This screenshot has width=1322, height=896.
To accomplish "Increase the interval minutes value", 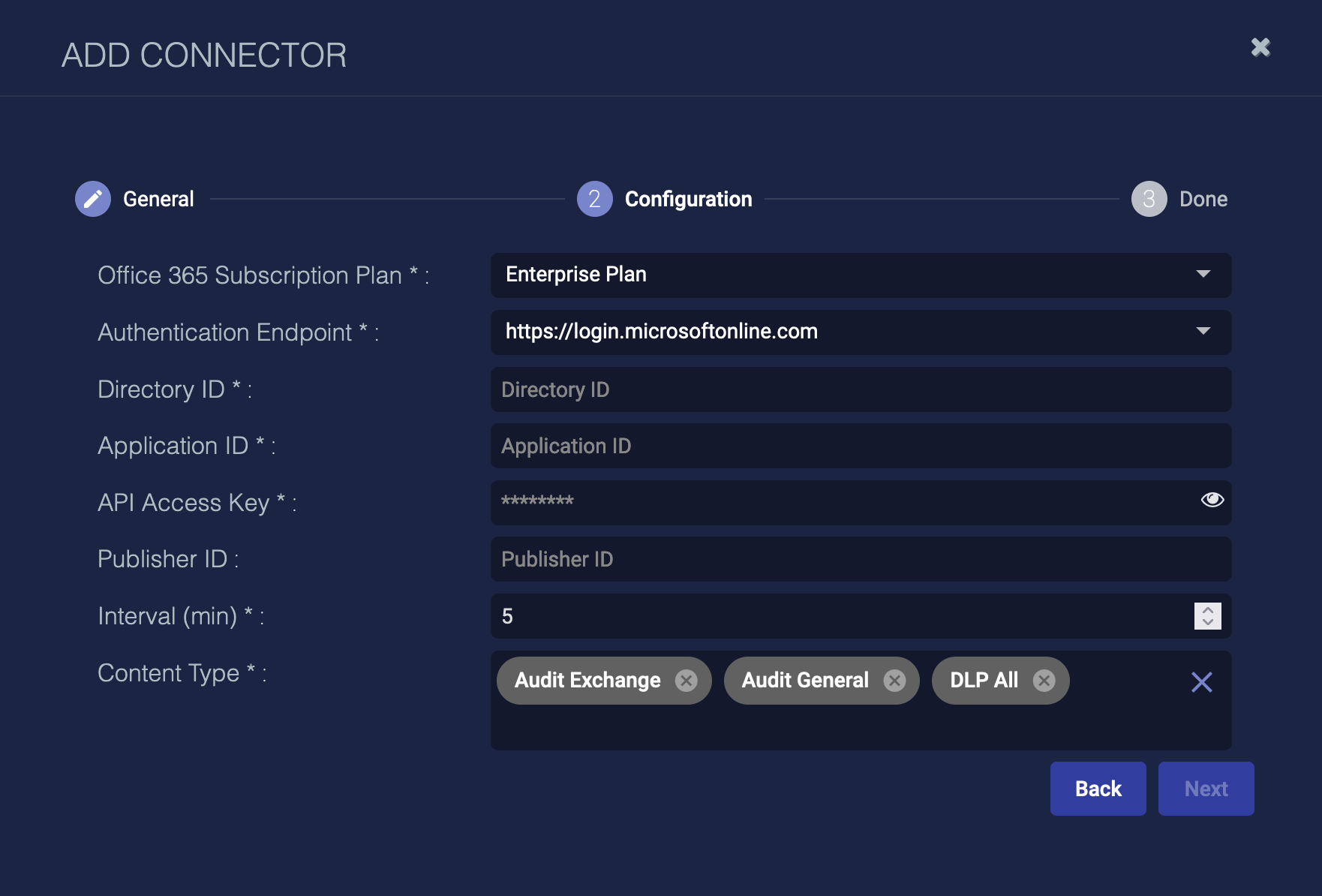I will pos(1207,610).
